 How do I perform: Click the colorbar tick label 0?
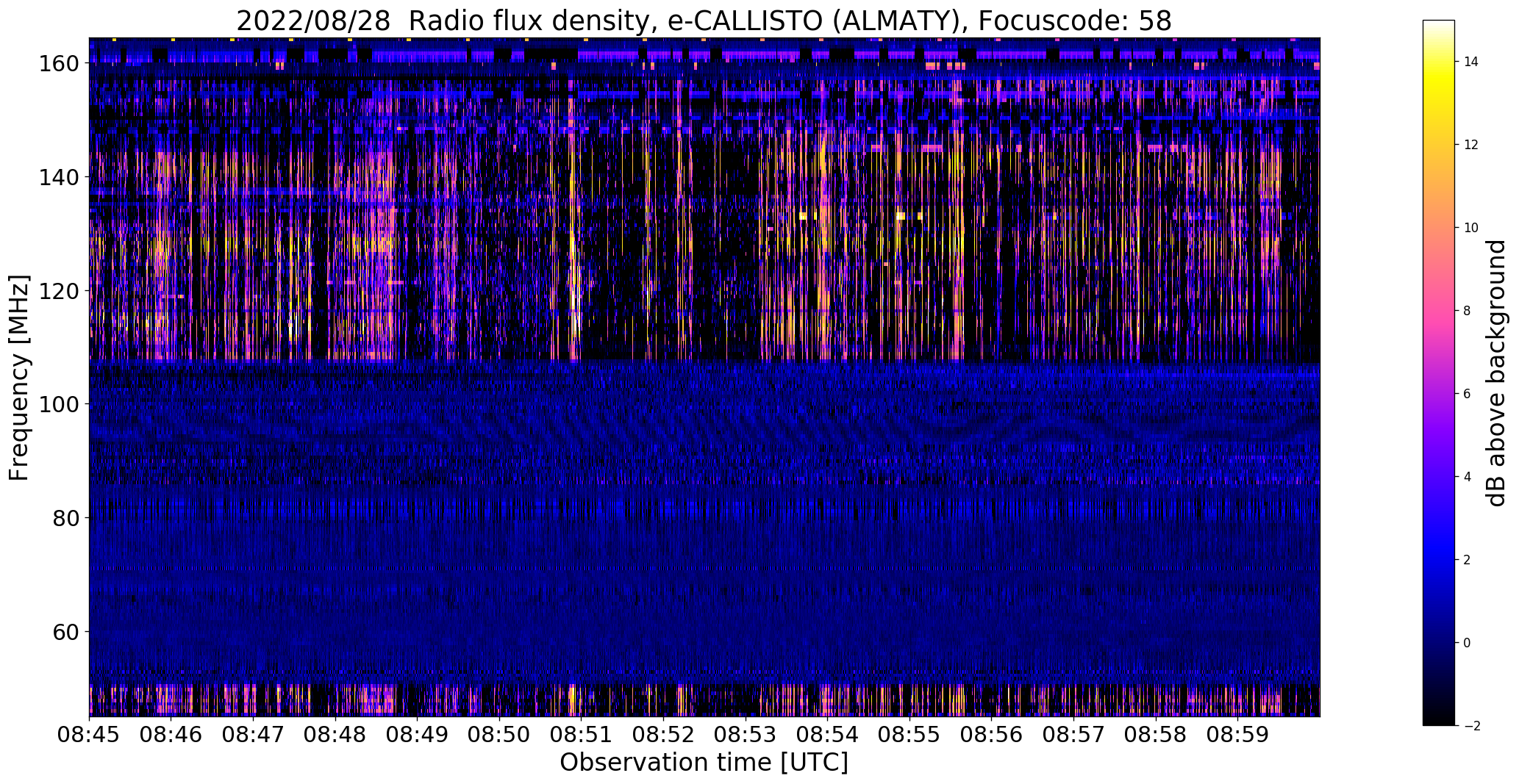[1468, 643]
